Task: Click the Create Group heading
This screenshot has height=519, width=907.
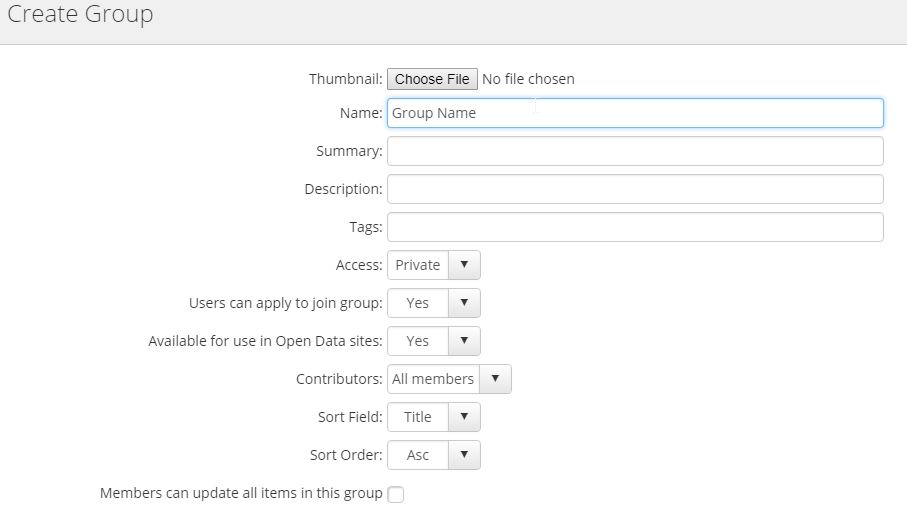Action: [80, 15]
